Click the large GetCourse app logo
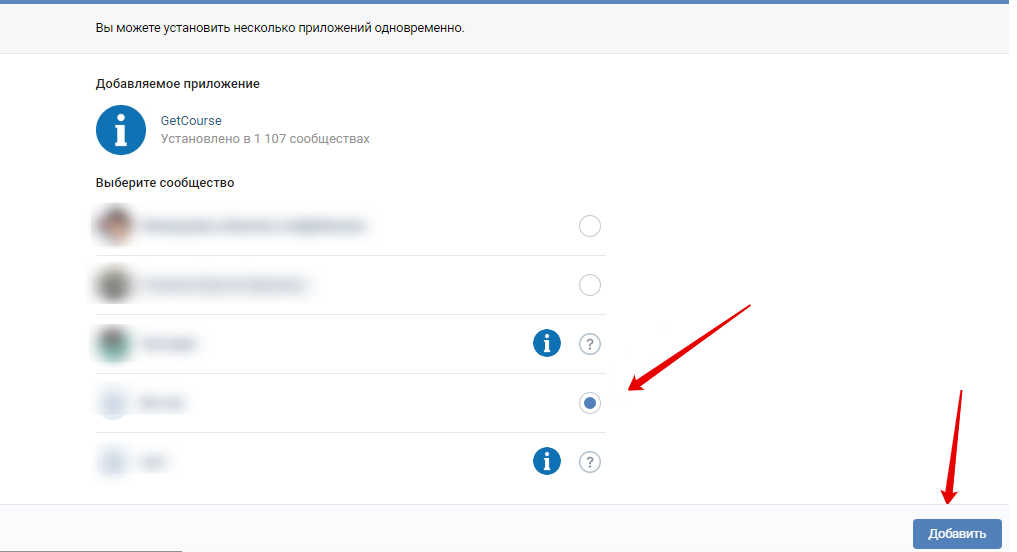 (121, 130)
